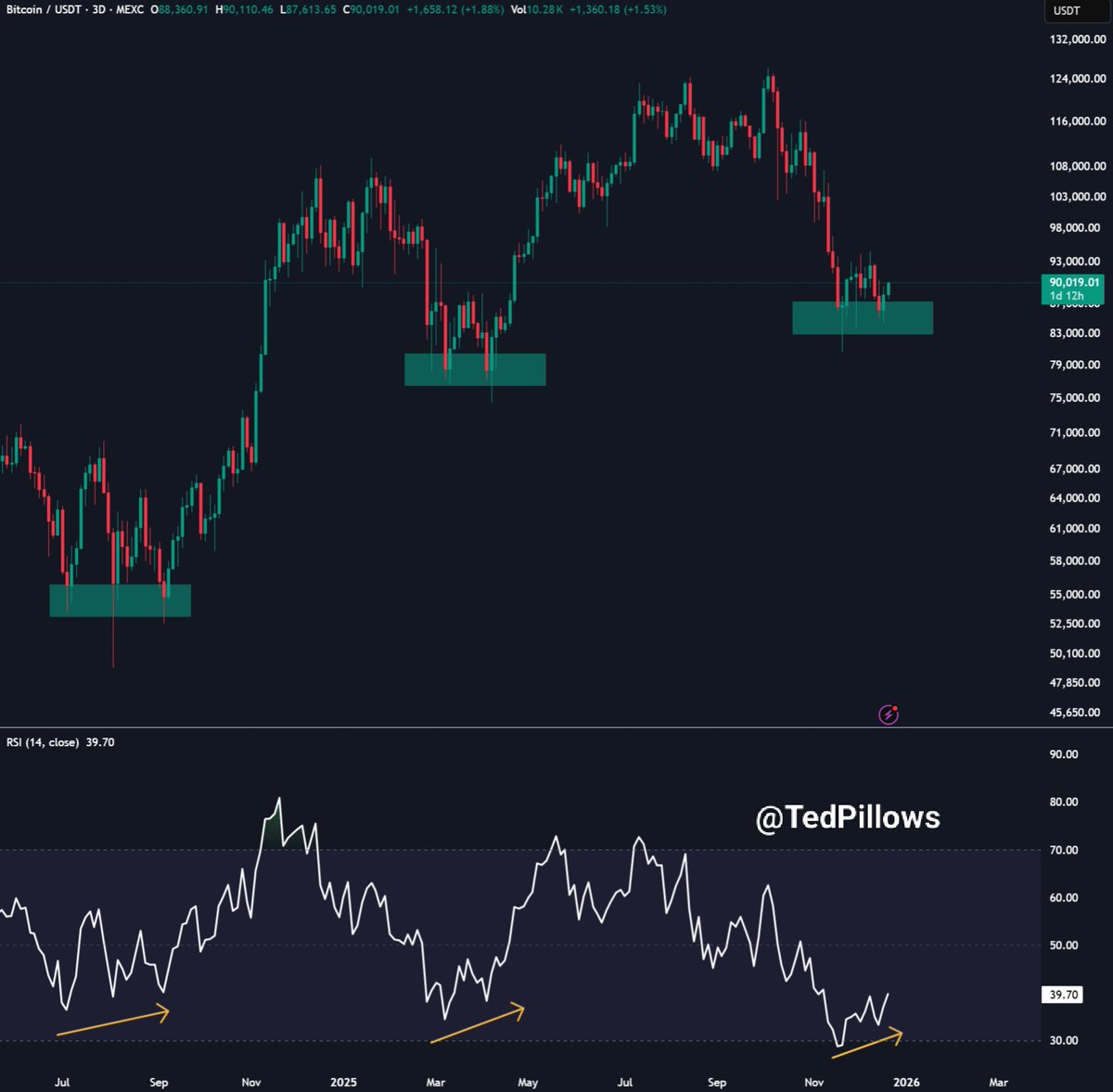This screenshot has width=1113, height=1092.
Task: Click the USDT currency button top right
Action: click(x=1067, y=10)
